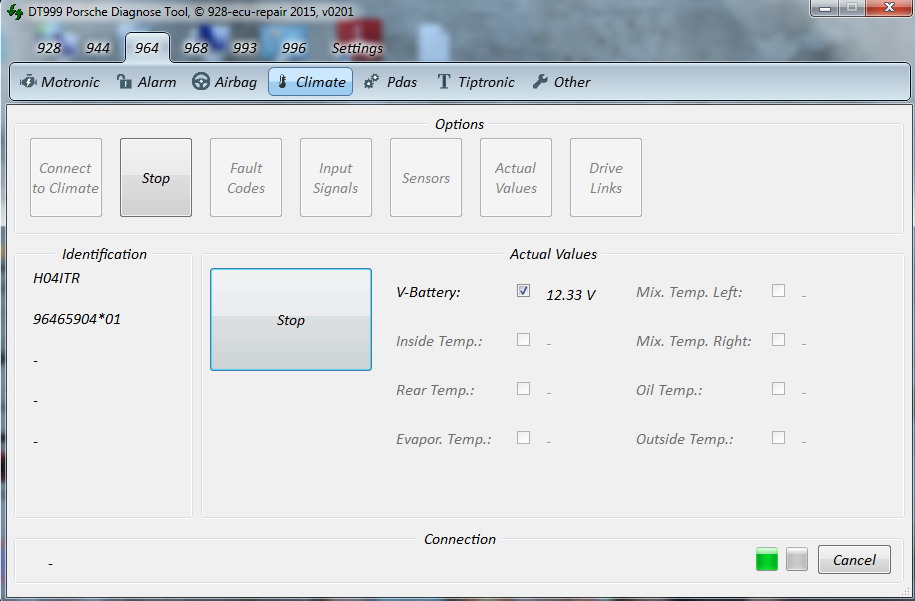Click the green connection status indicator
This screenshot has height=601, width=915.
766,560
